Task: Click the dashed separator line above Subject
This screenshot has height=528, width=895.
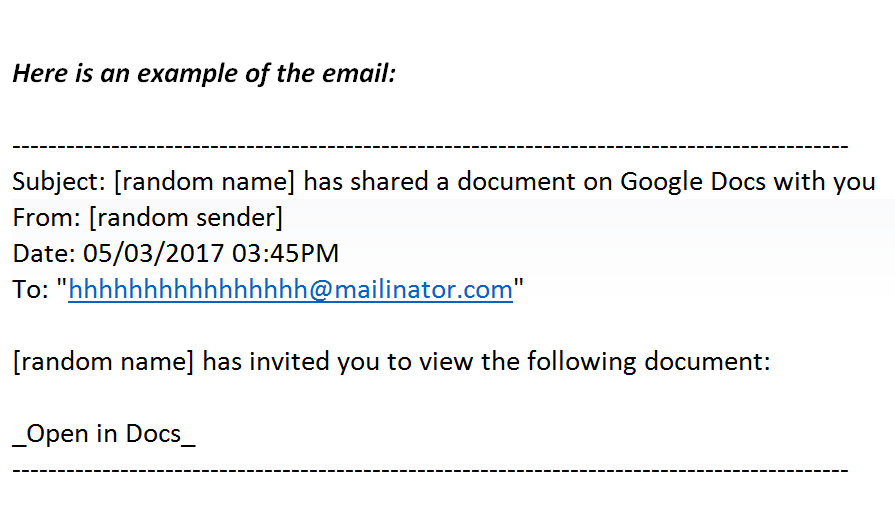Action: tap(430, 146)
